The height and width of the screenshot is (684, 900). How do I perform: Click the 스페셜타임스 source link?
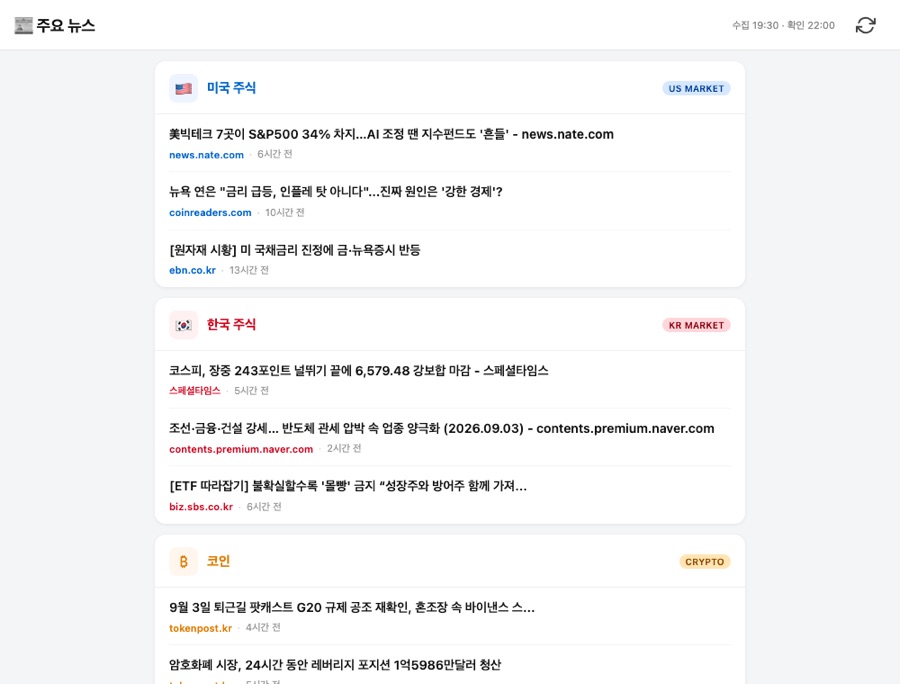(195, 391)
